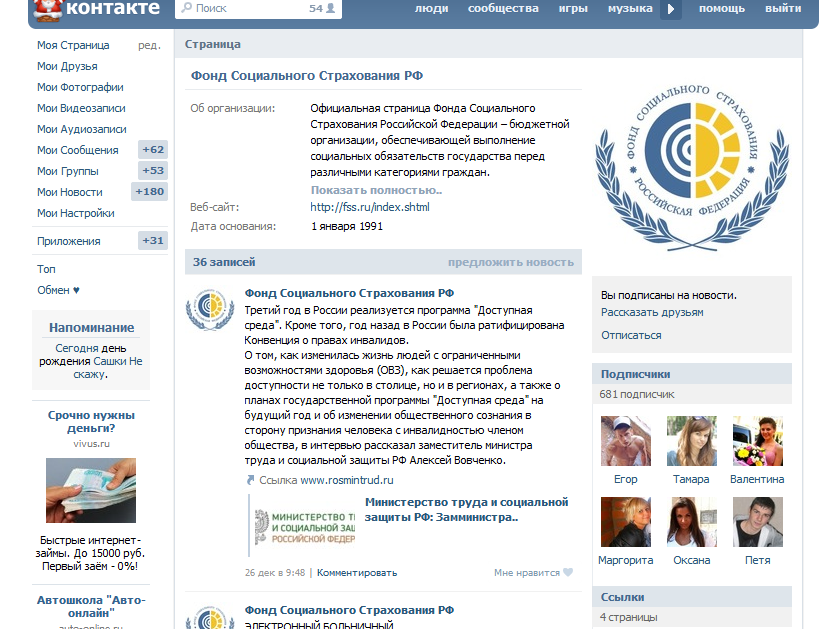Open the www.rosmintrud.ru link
The width and height of the screenshot is (838, 629).
tap(347, 480)
